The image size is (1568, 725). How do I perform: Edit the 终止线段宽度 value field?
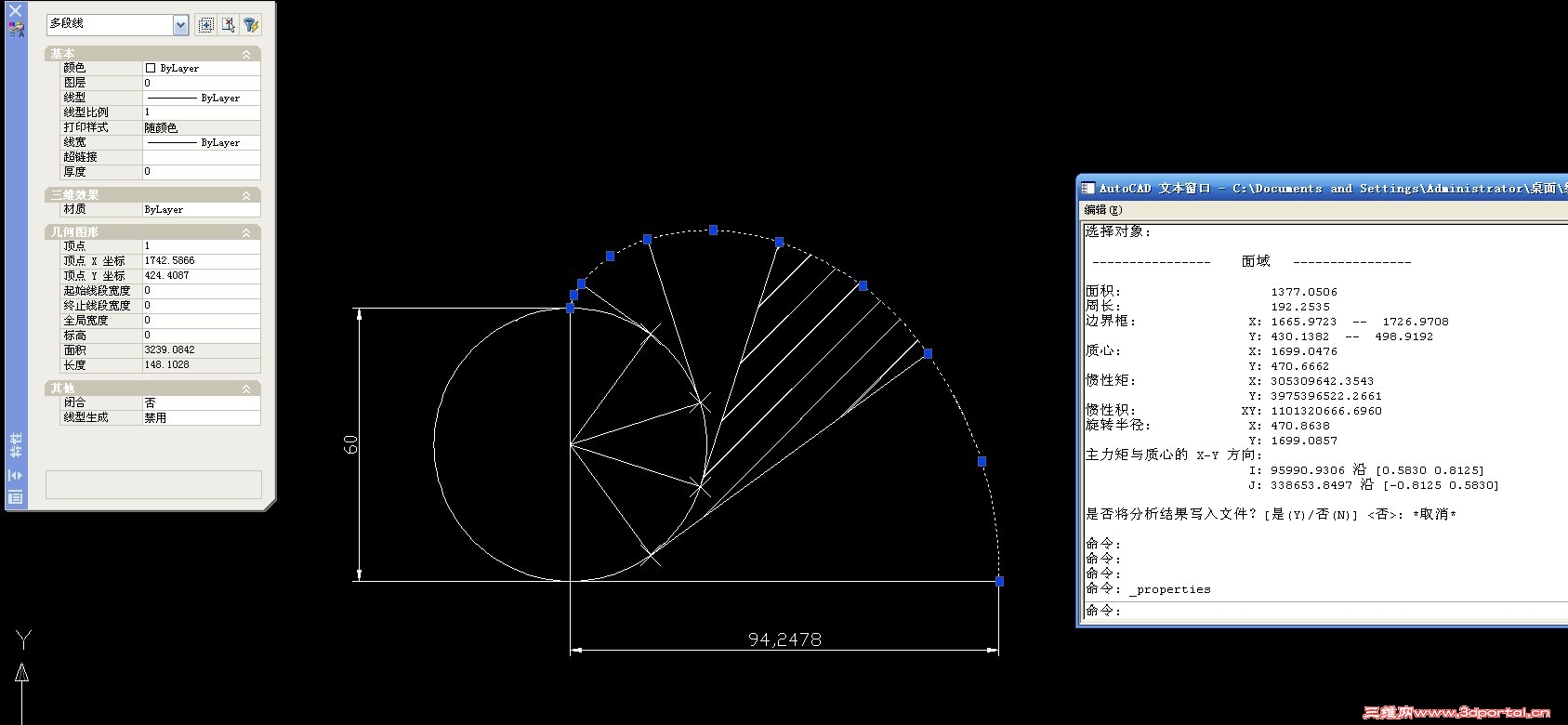[201, 306]
